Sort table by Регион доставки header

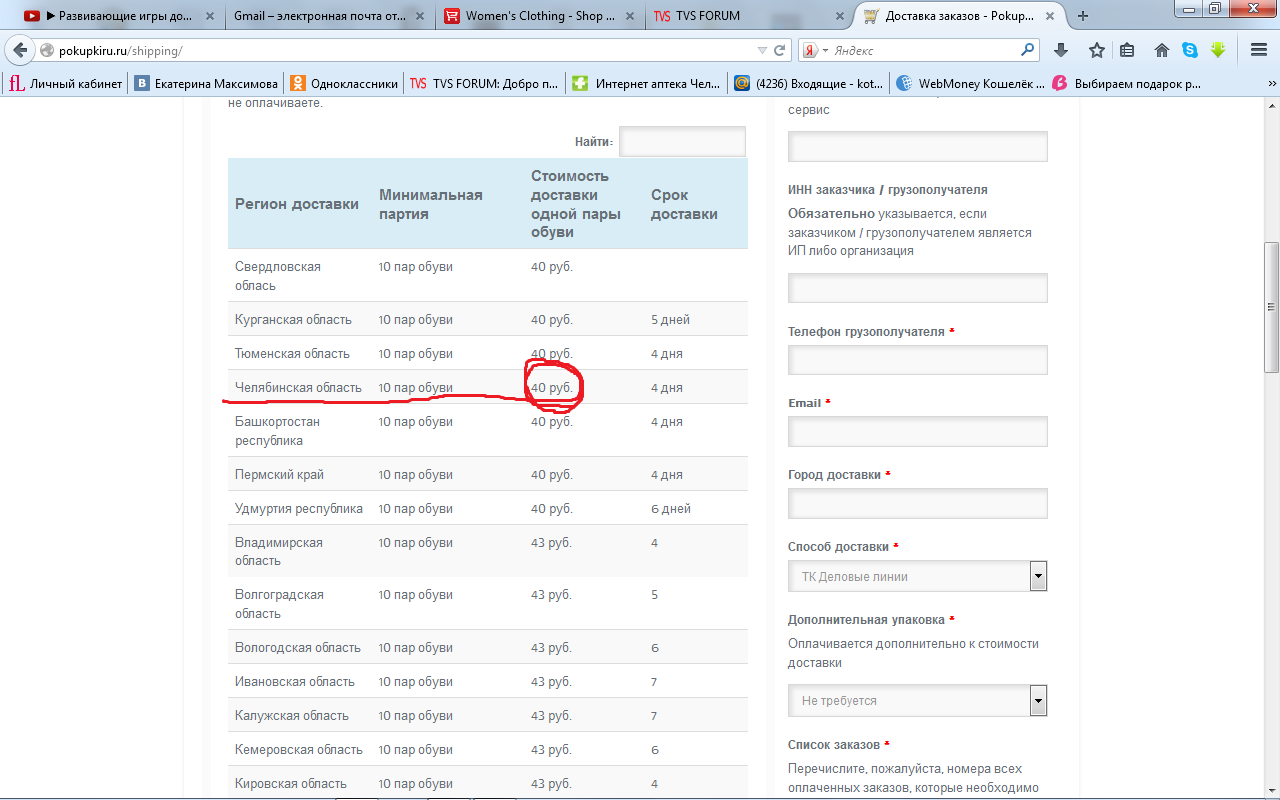297,204
